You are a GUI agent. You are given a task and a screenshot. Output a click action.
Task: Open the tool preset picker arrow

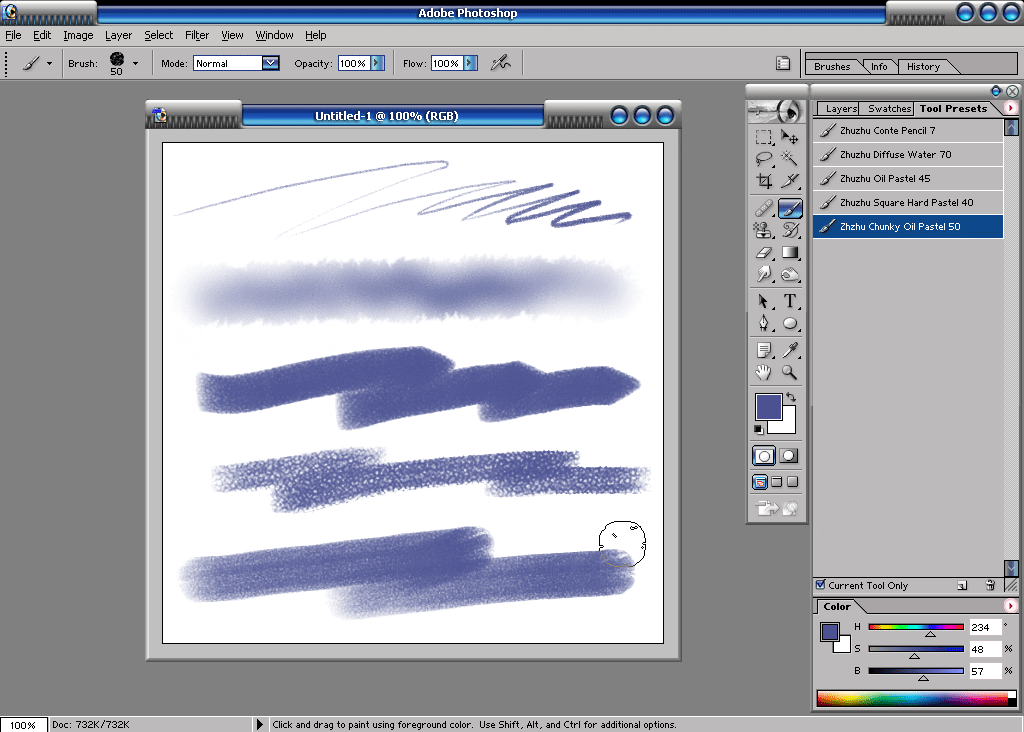(49, 63)
